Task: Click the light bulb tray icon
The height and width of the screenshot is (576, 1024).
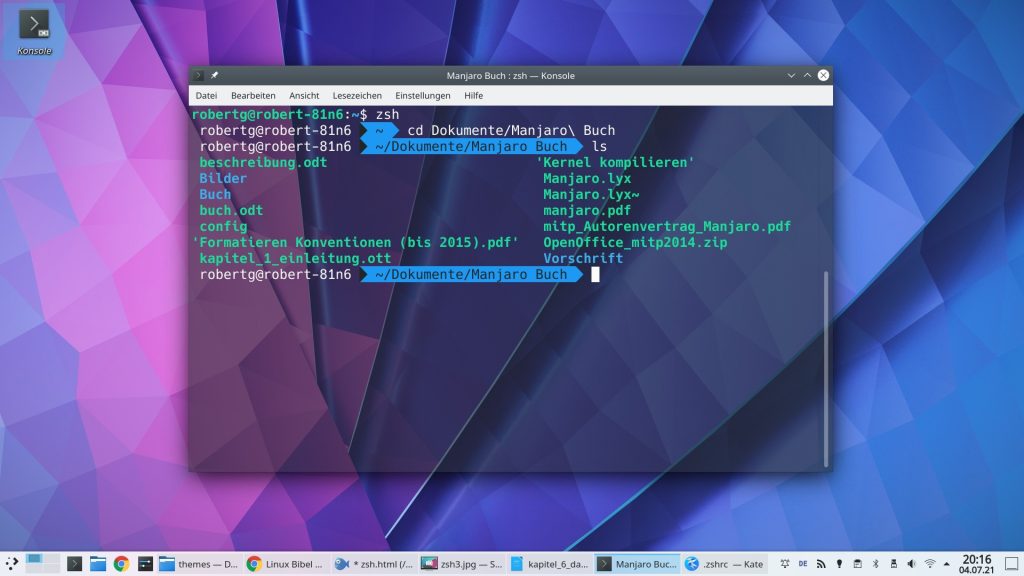Action: tap(839, 564)
